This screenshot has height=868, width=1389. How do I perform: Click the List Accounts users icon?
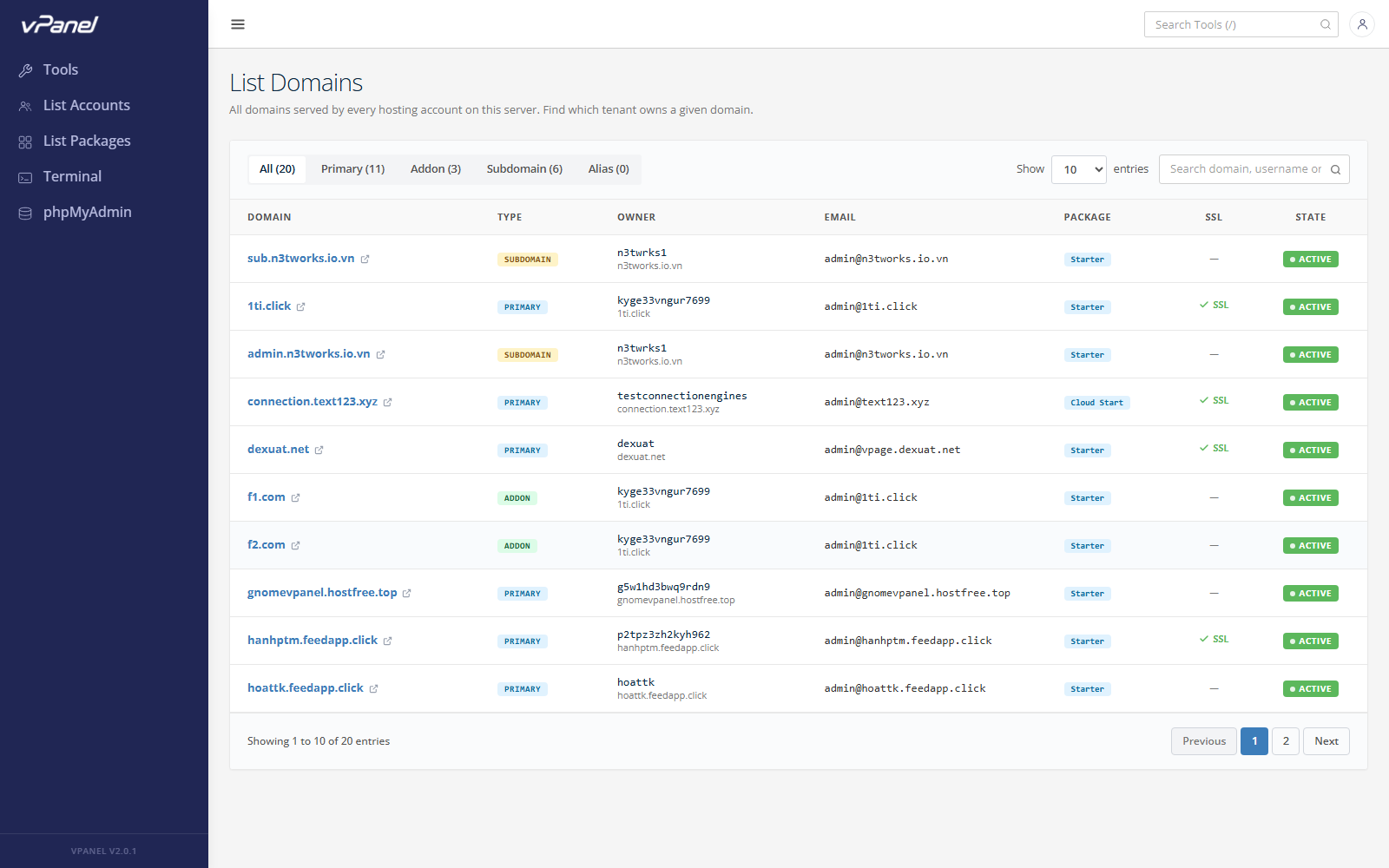tap(25, 106)
